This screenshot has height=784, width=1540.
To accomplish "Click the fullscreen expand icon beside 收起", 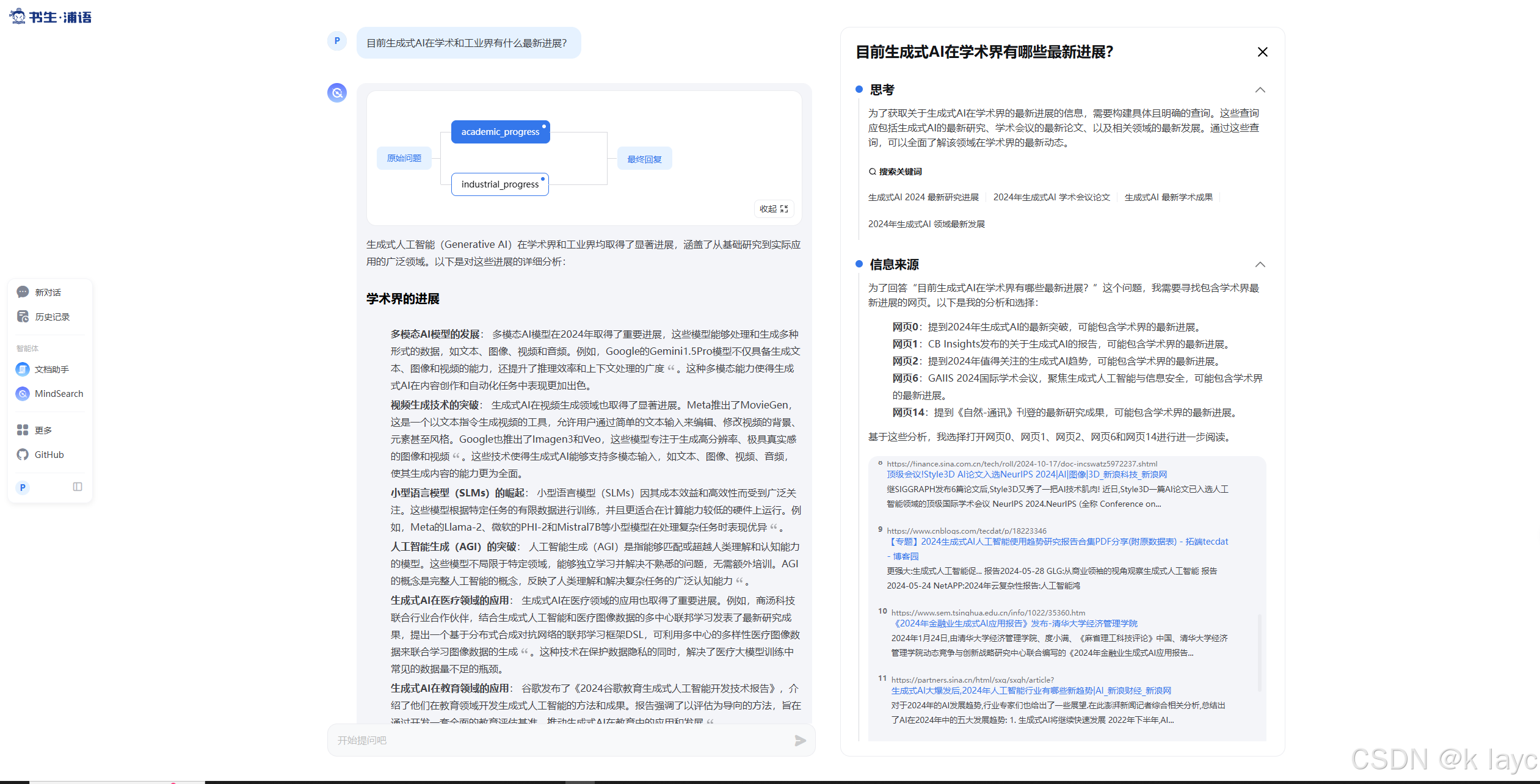I will click(x=784, y=208).
